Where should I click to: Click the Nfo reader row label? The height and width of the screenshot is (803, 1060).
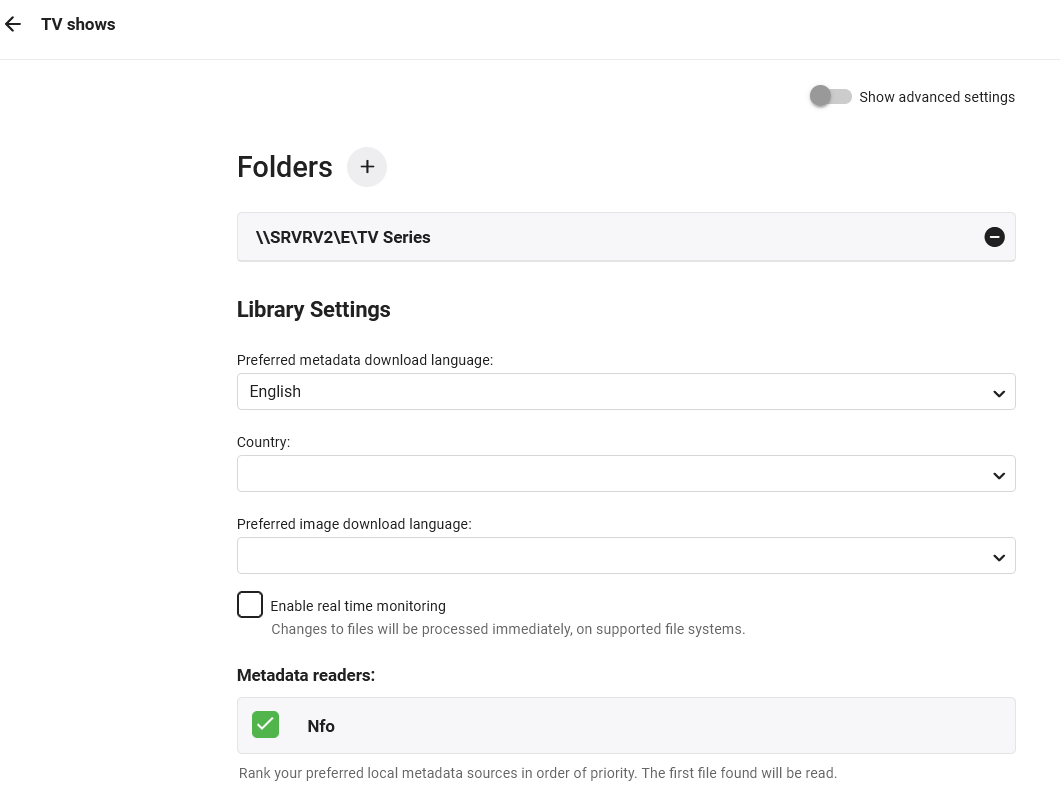click(321, 726)
